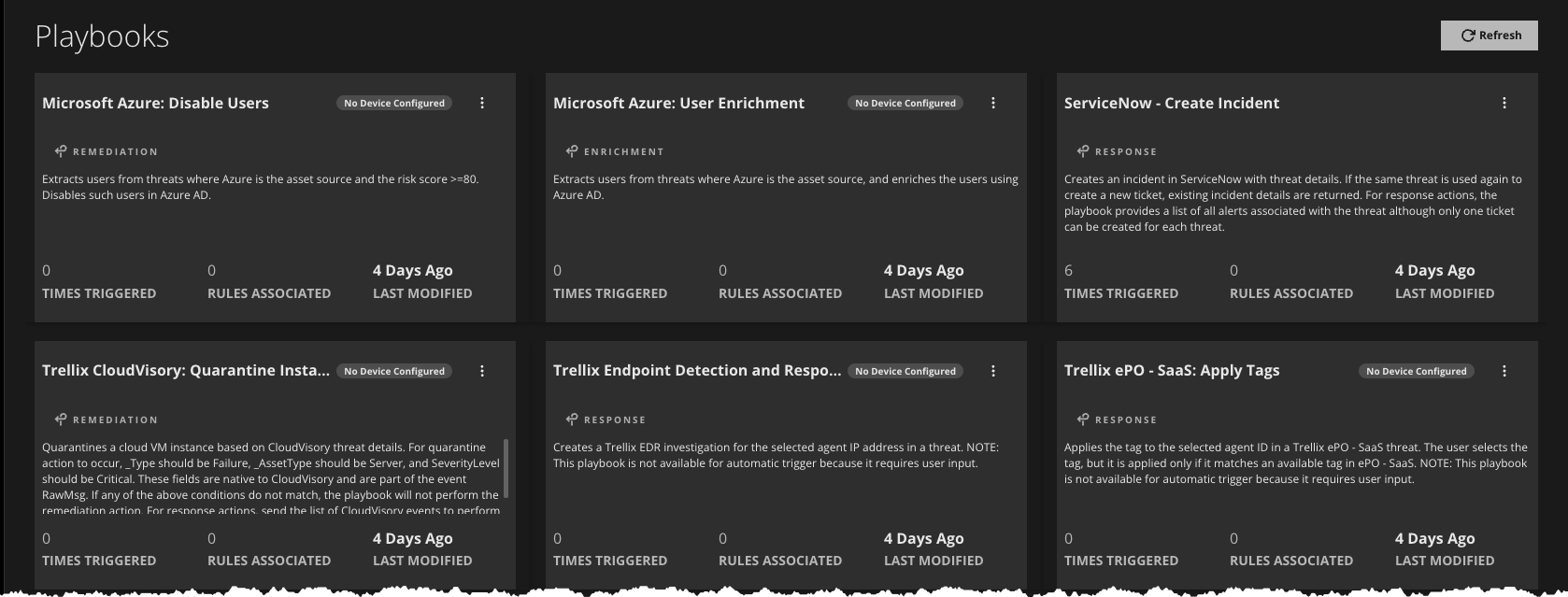1568x597 pixels.
Task: Open the Trellix ePO - SaaS card's kebab menu
Action: point(1504,371)
